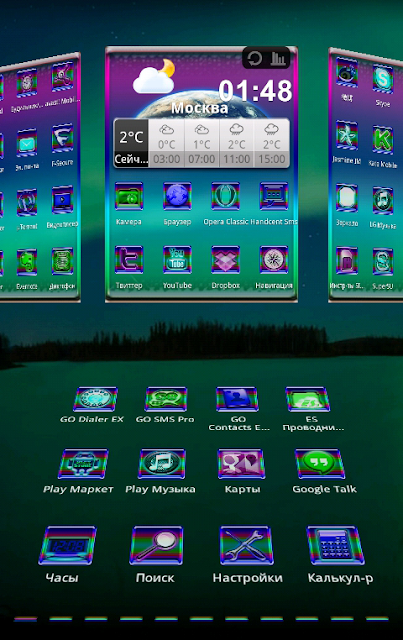Open ES Проводник file manager

[x=307, y=399]
